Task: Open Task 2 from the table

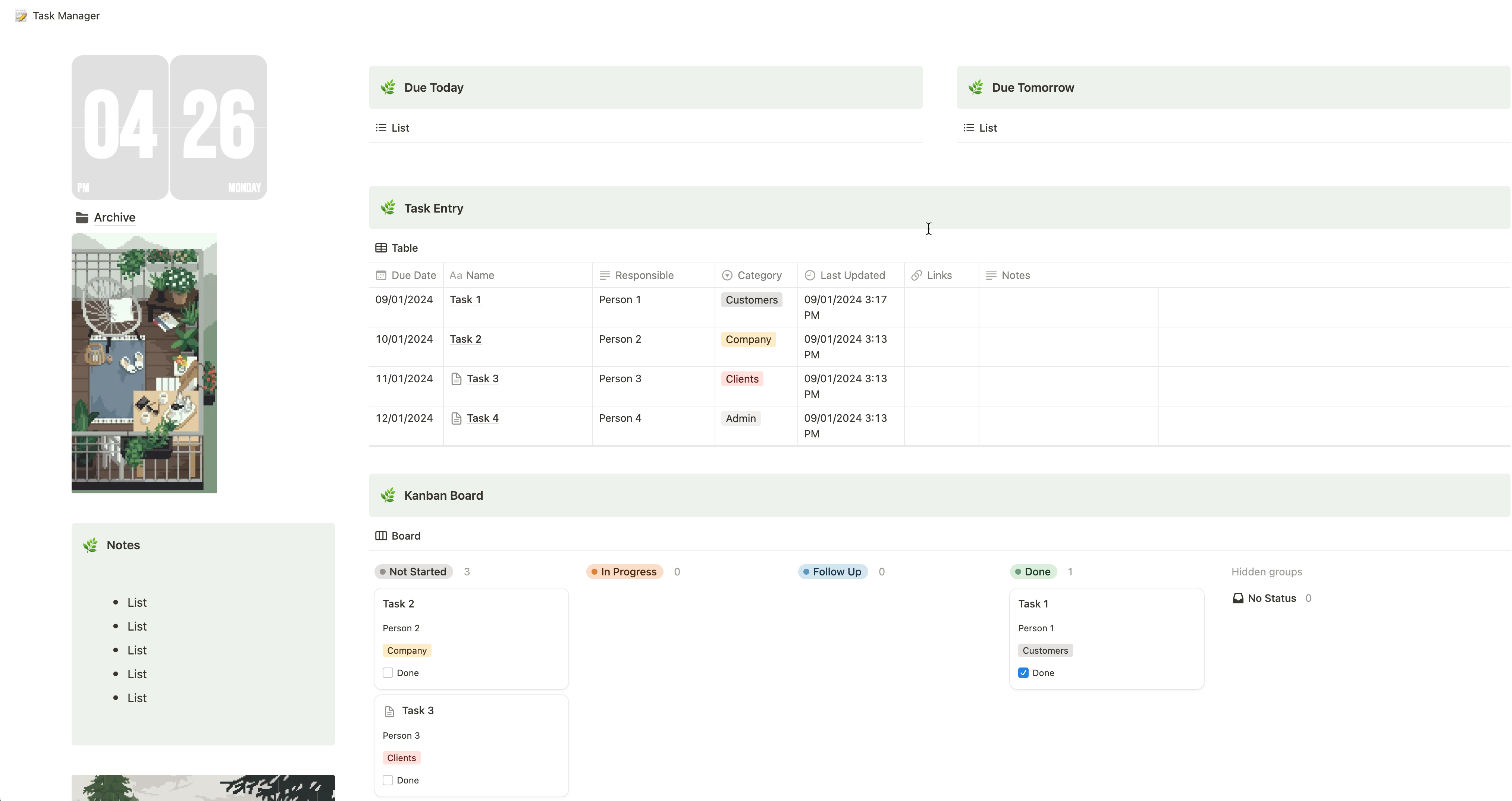Action: pyautogui.click(x=465, y=339)
